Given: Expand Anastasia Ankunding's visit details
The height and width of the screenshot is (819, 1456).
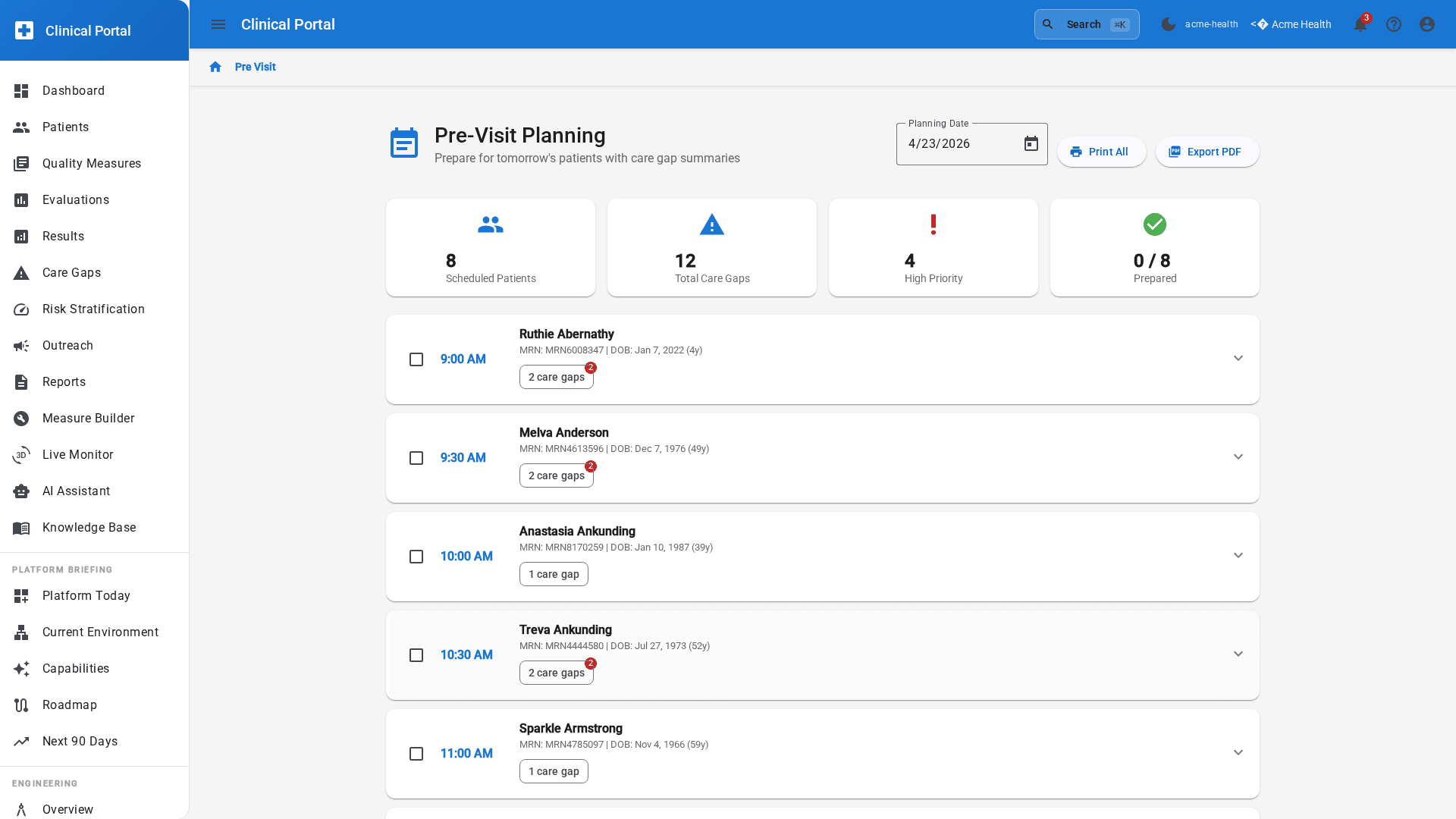Looking at the screenshot, I should (1238, 555).
